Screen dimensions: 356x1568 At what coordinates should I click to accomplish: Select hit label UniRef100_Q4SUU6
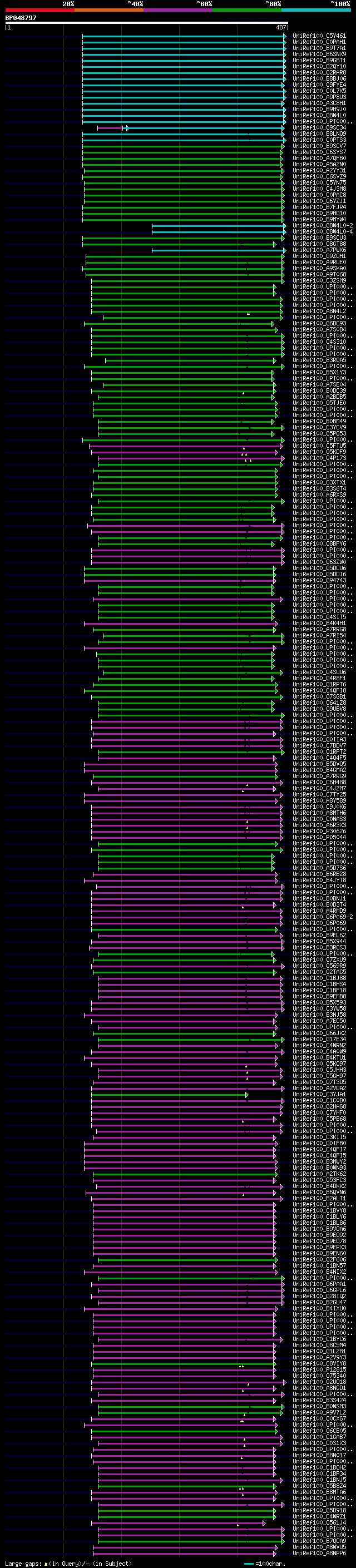[319, 672]
